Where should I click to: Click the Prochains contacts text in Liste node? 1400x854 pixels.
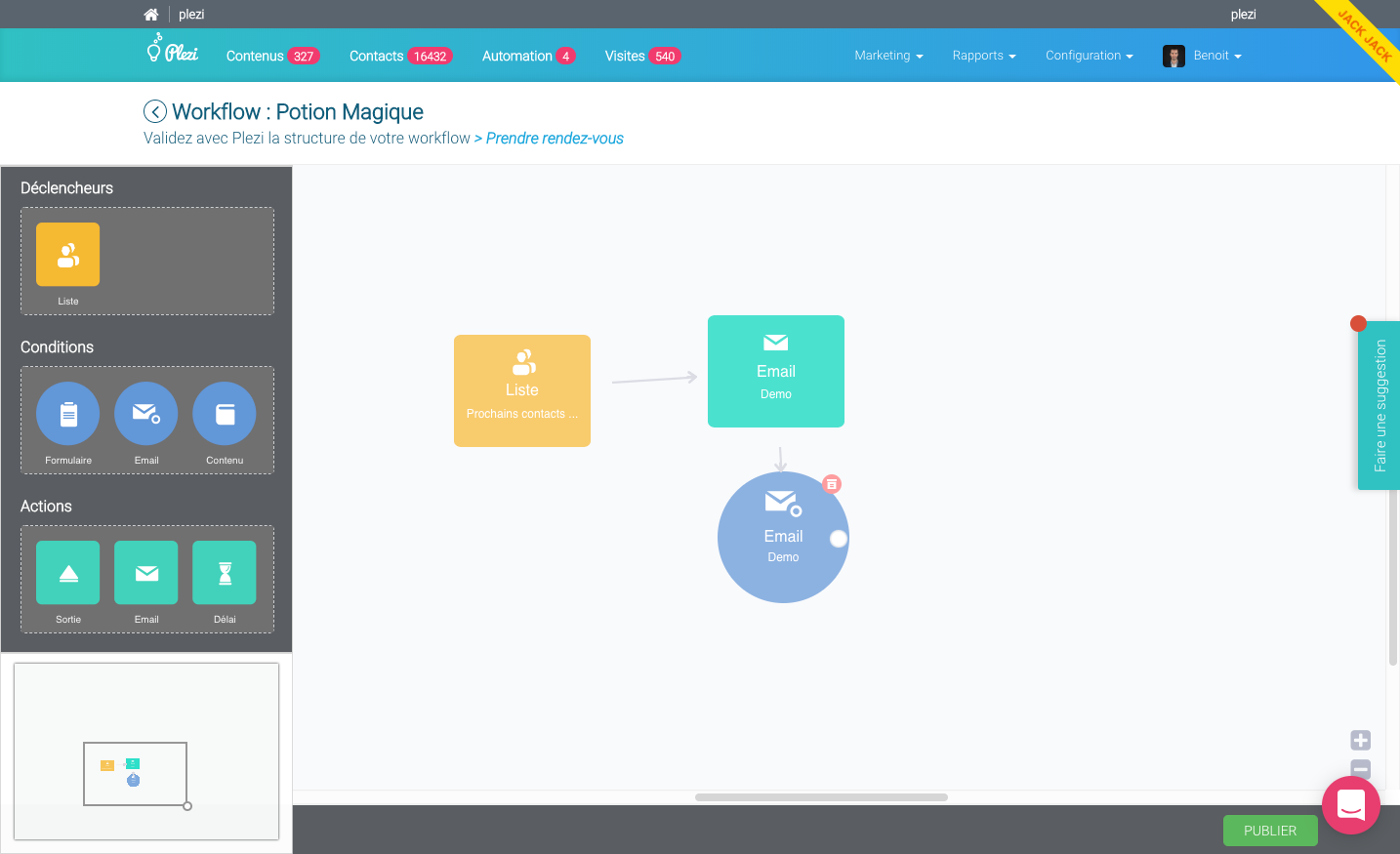point(522,414)
